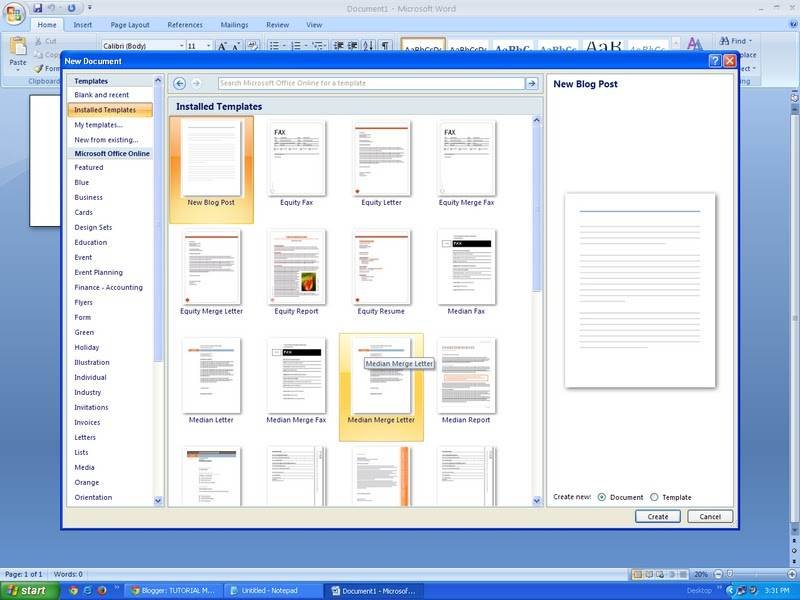Image resolution: width=800 pixels, height=600 pixels.
Task: Click the category list scroll up arrow
Action: (158, 81)
